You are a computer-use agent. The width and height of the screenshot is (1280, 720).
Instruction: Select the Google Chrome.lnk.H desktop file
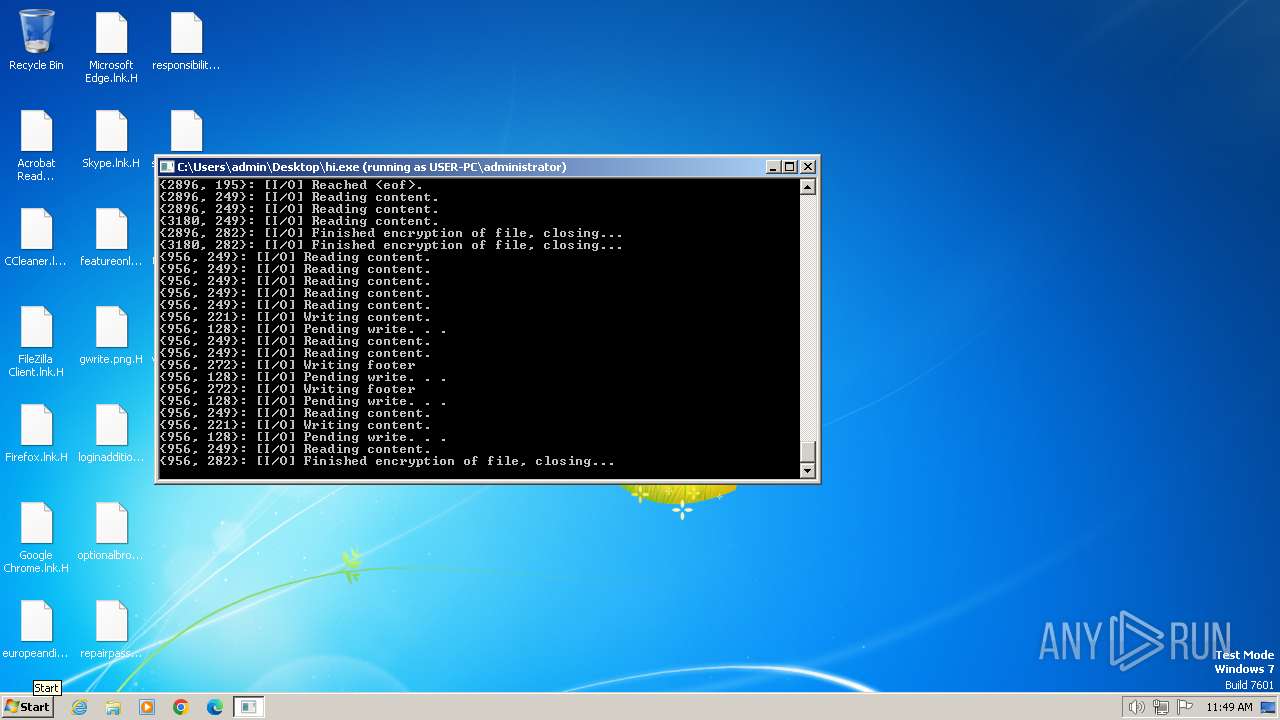pyautogui.click(x=36, y=538)
